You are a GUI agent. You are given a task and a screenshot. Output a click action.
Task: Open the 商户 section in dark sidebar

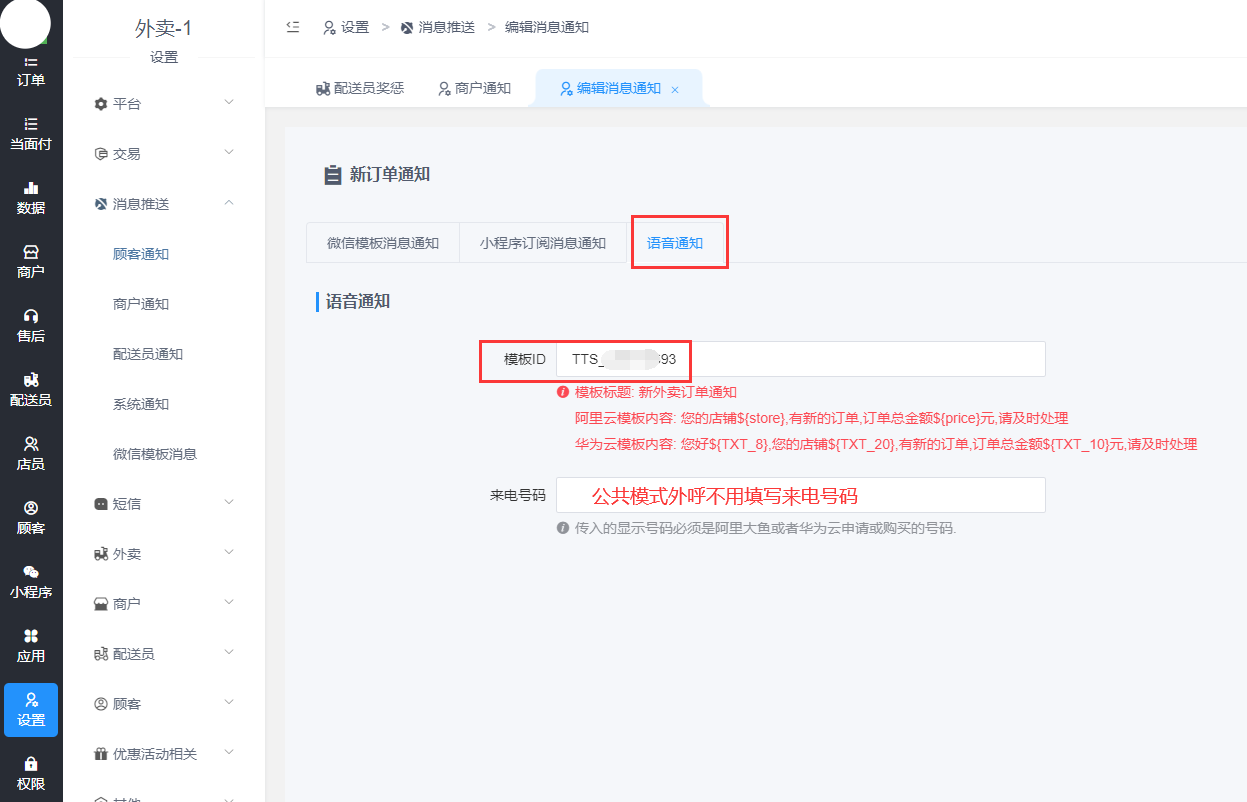pos(31,262)
